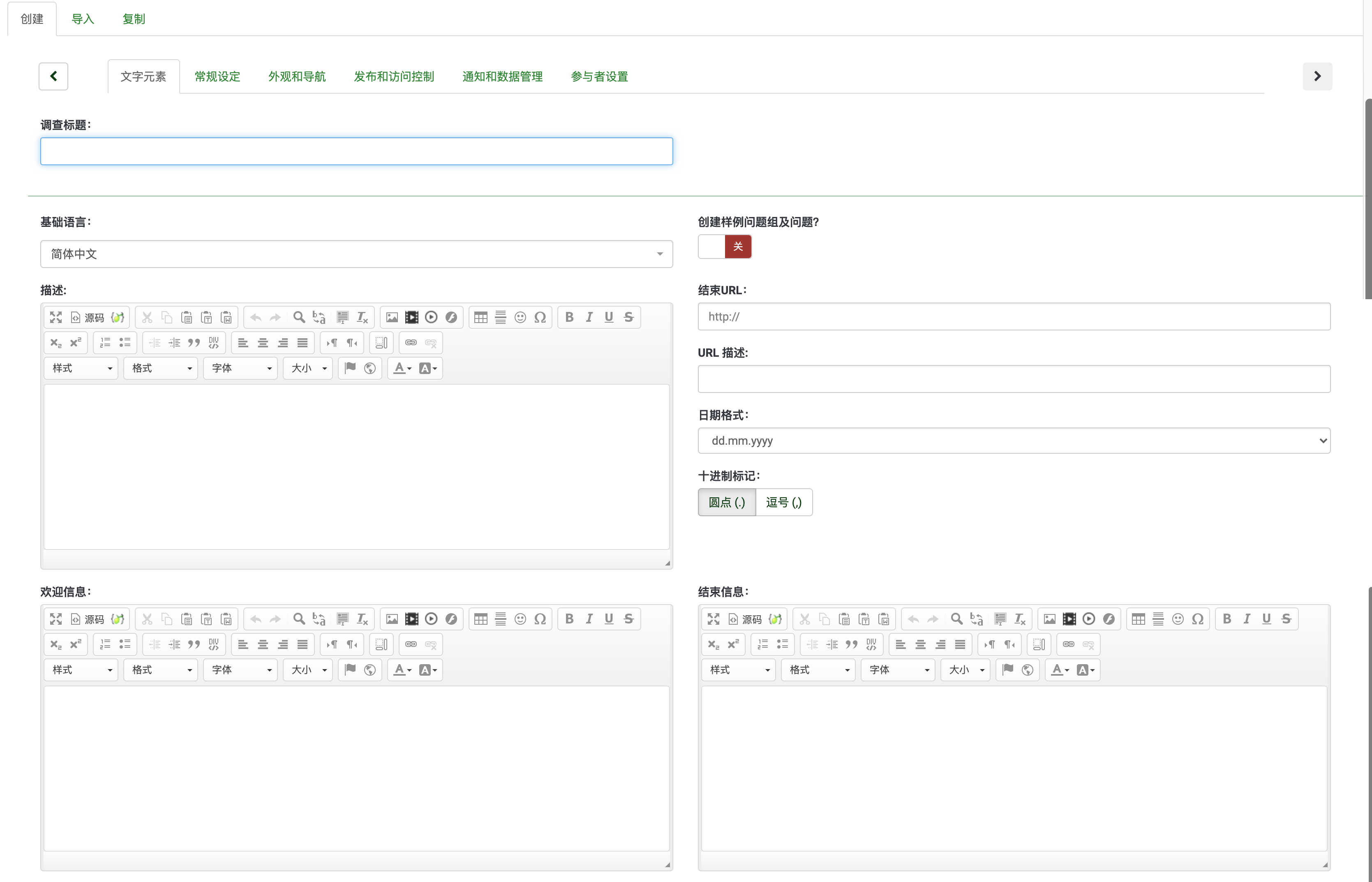Open the date format dropdown
Screen dimensions: 1372x882
[1014, 441]
